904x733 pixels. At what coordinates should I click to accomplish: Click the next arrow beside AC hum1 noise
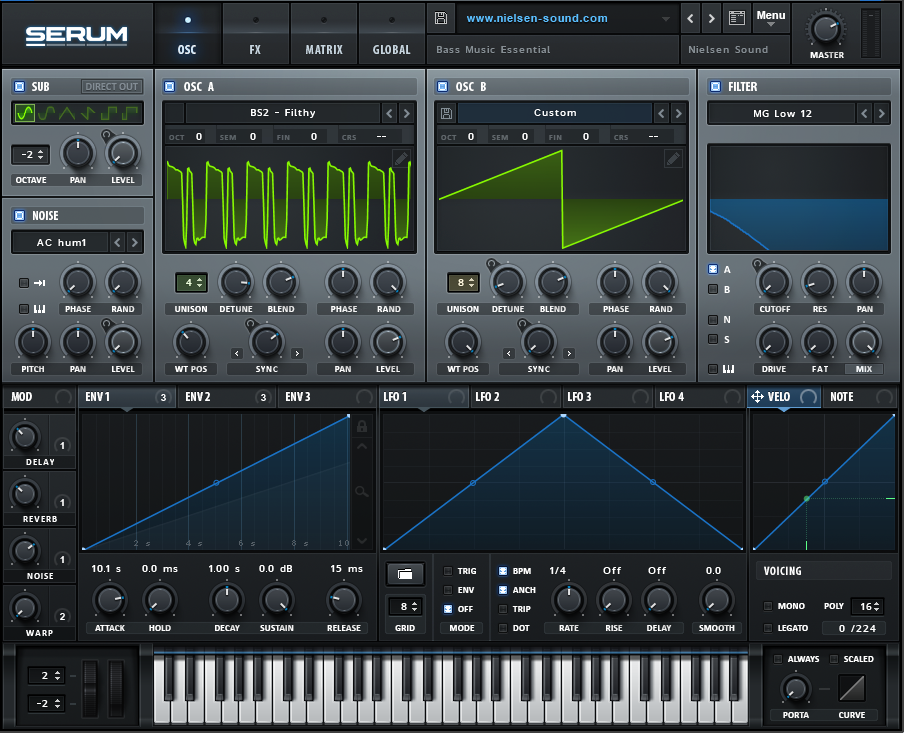134,242
